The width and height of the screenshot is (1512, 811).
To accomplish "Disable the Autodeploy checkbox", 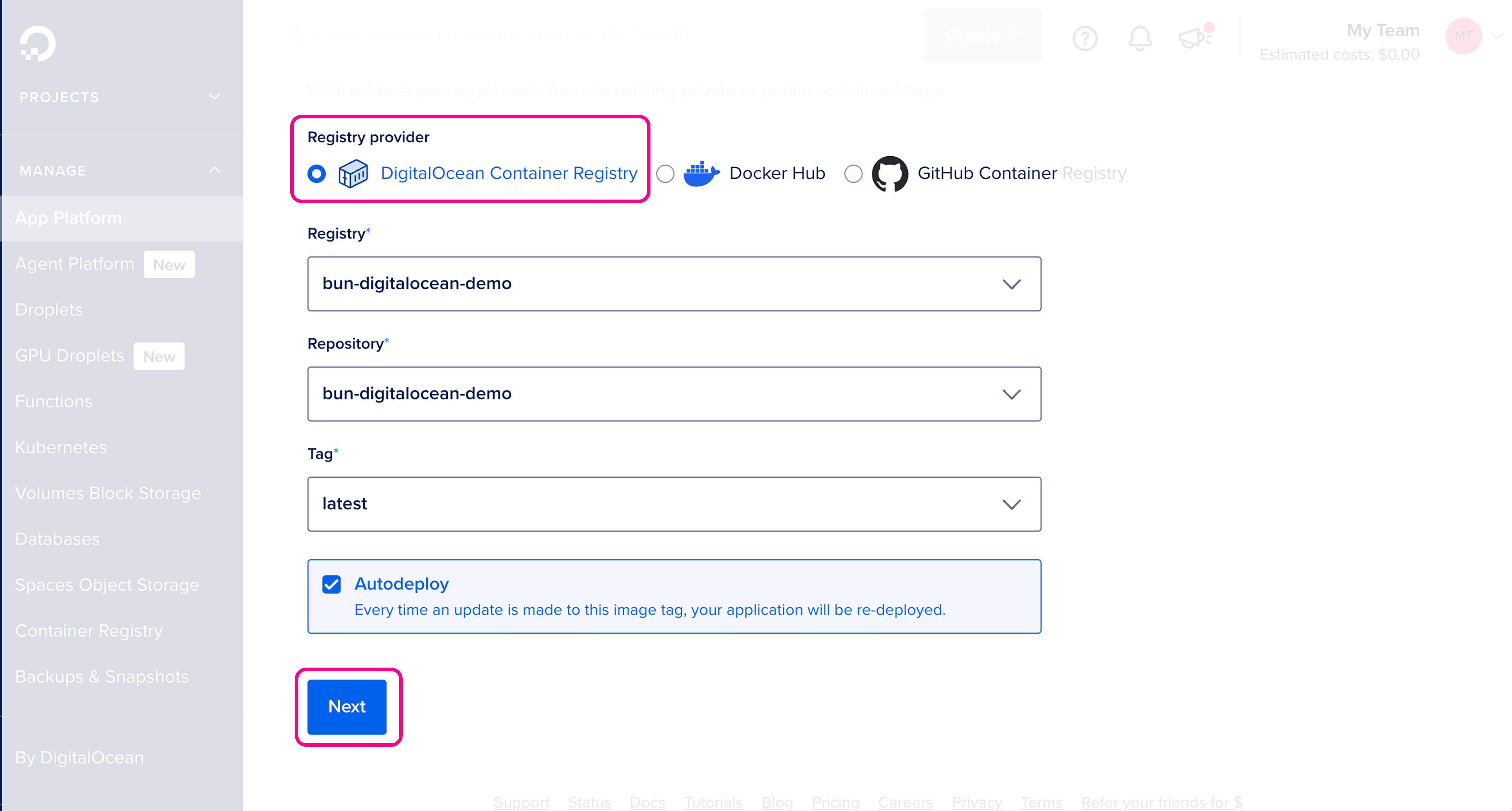I will point(332,584).
